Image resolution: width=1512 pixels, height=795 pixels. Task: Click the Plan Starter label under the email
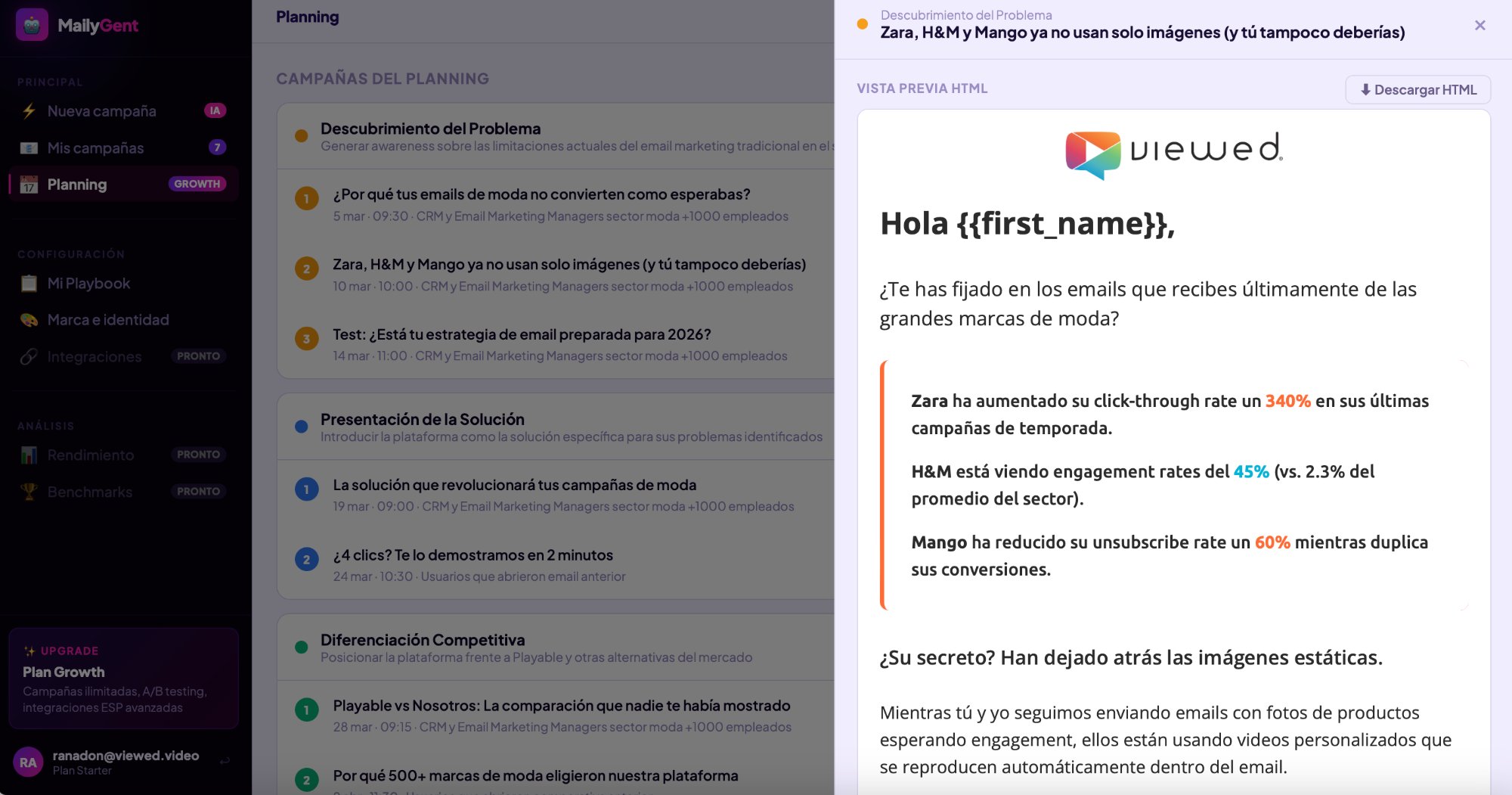click(82, 771)
